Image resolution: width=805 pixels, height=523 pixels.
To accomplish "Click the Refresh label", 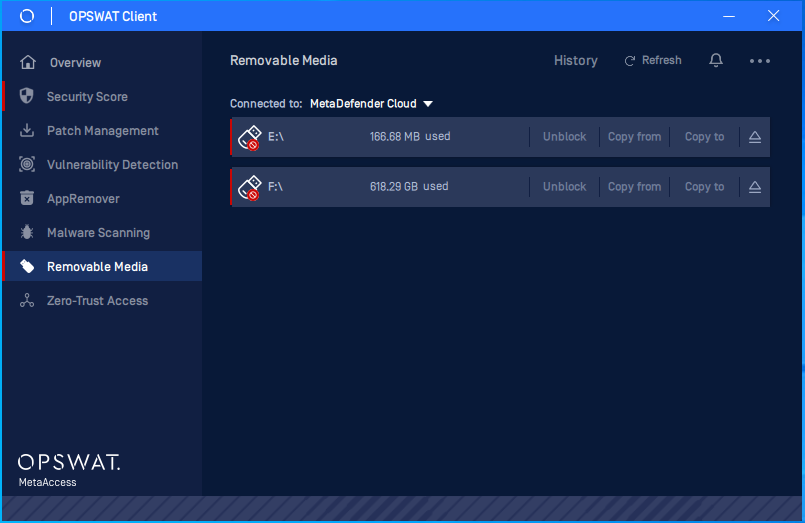I will pyautogui.click(x=661, y=60).
